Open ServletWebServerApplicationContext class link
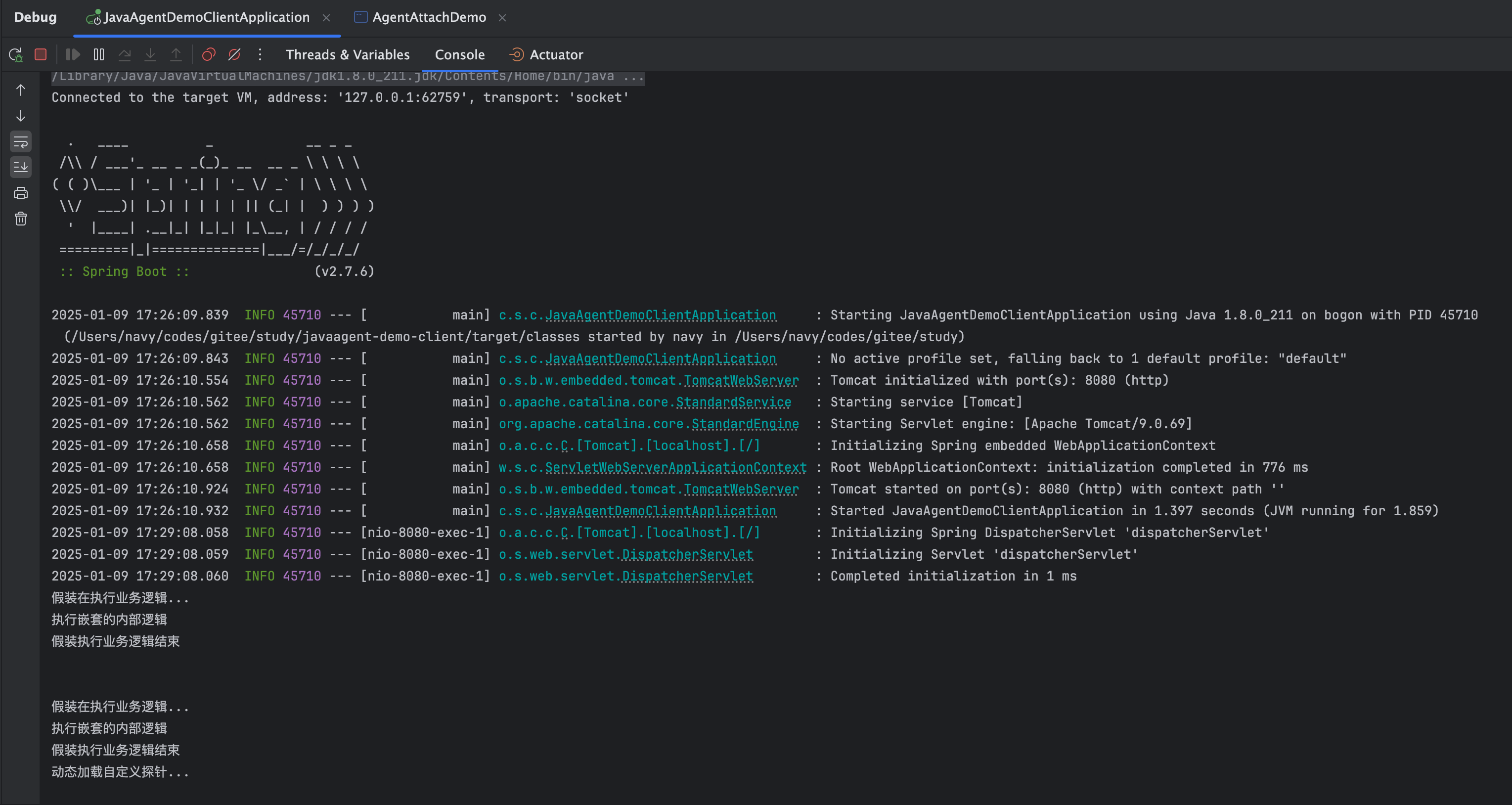 pos(676,467)
